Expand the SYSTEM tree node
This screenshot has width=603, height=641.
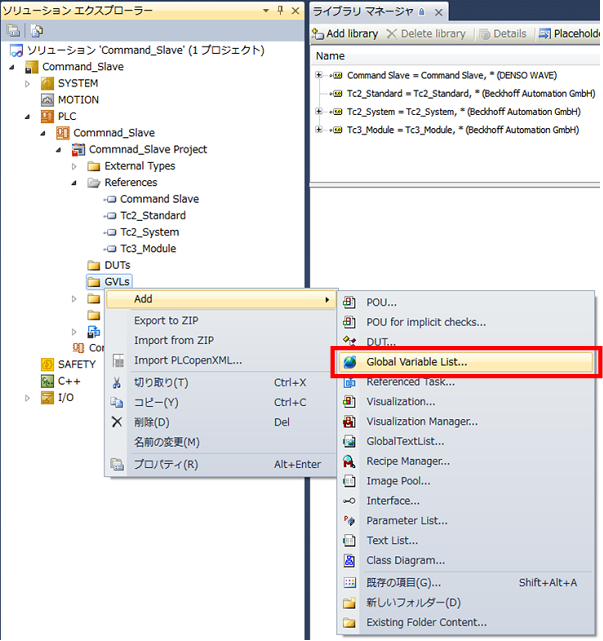[28, 83]
